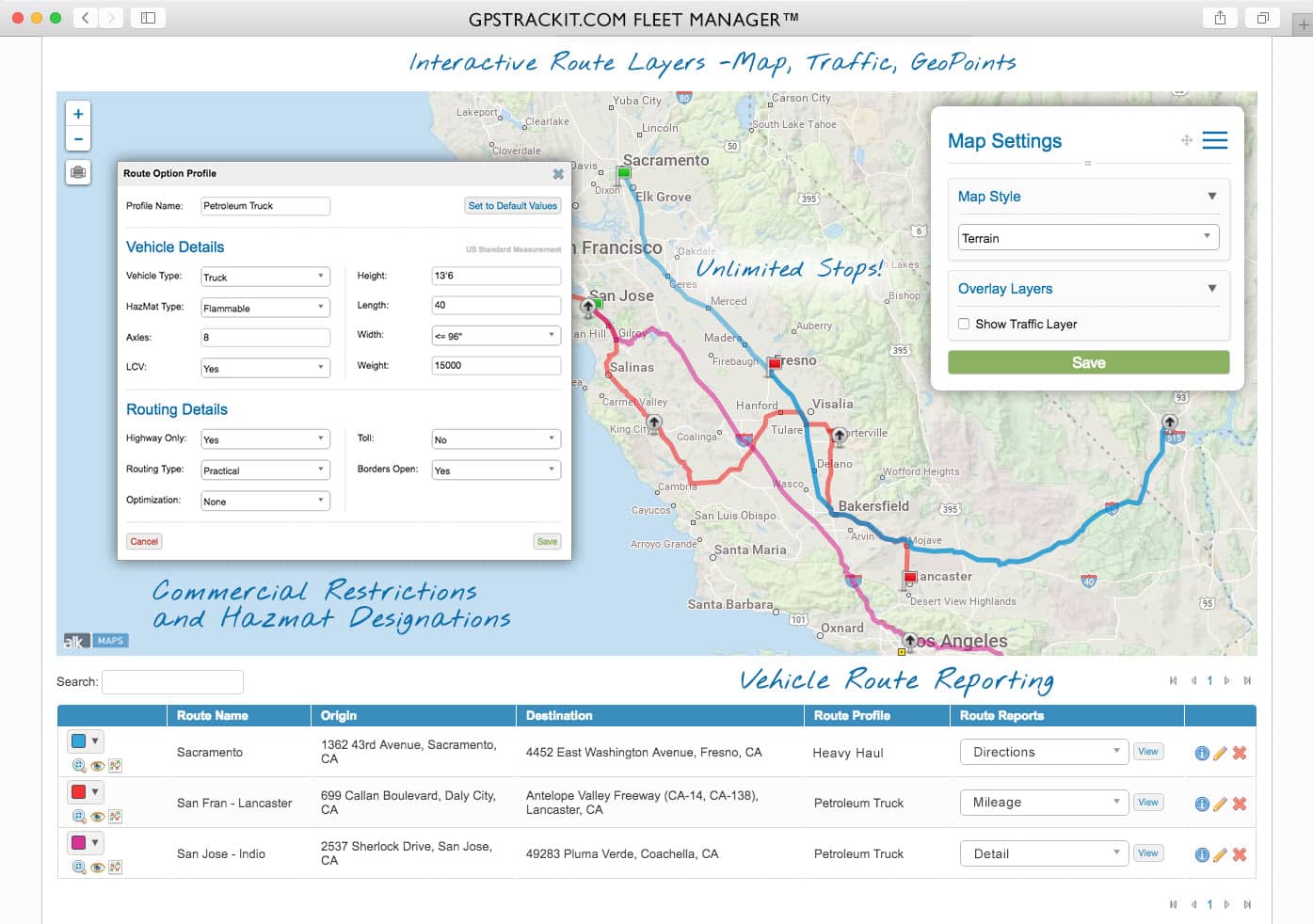The width and height of the screenshot is (1313, 924).
Task: Click the print icon below map zoom controls
Action: (x=78, y=172)
